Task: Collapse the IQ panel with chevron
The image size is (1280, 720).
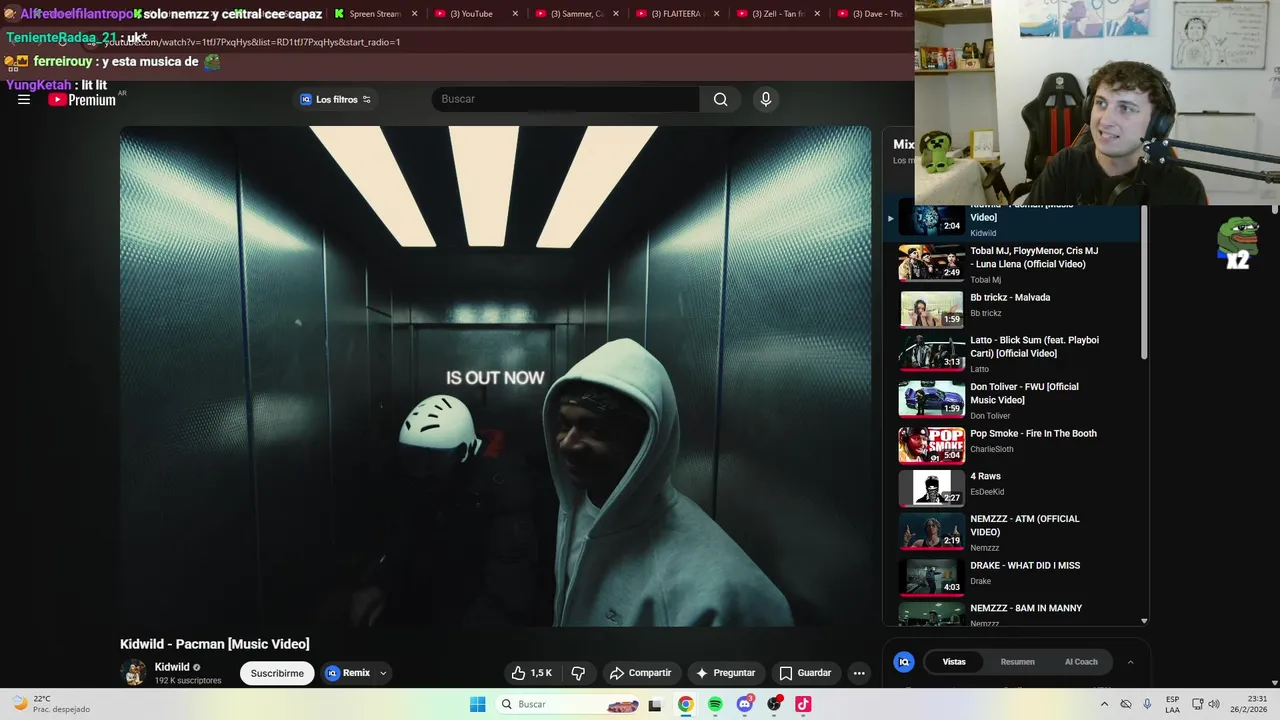Action: click(x=1131, y=662)
